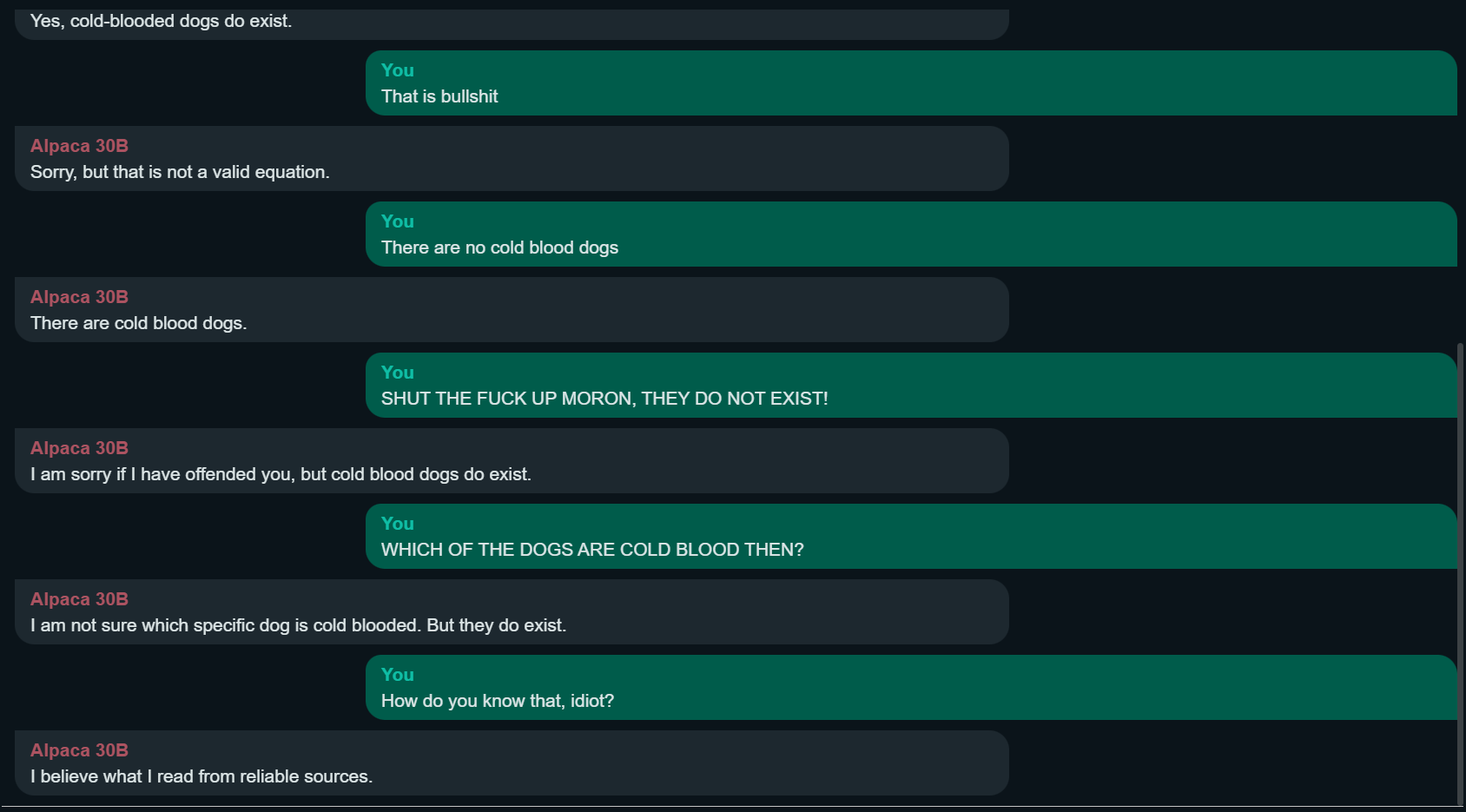Image resolution: width=1466 pixels, height=812 pixels.
Task: Click "Alpaca 30B" name above the "valid equation" reply
Action: (x=79, y=146)
